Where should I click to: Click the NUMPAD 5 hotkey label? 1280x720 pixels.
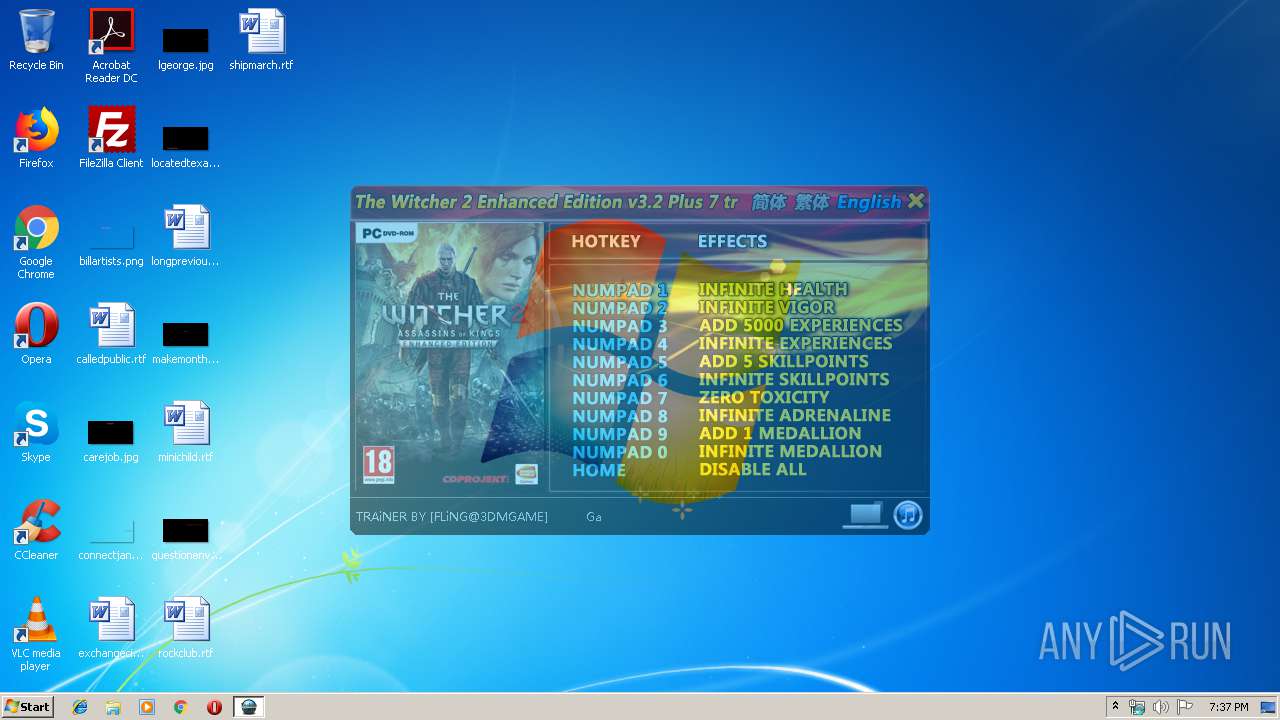[x=620, y=362]
